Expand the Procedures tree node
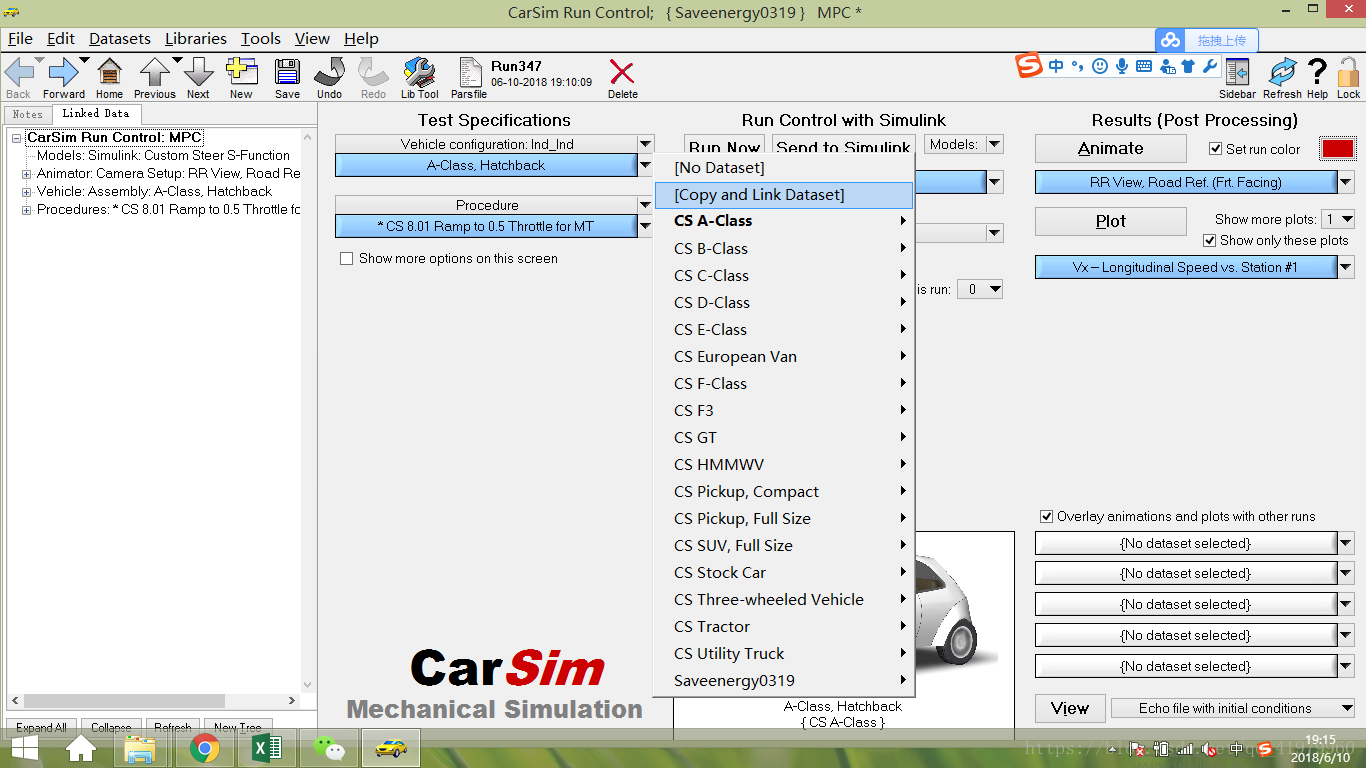1366x768 pixels. tap(26, 210)
